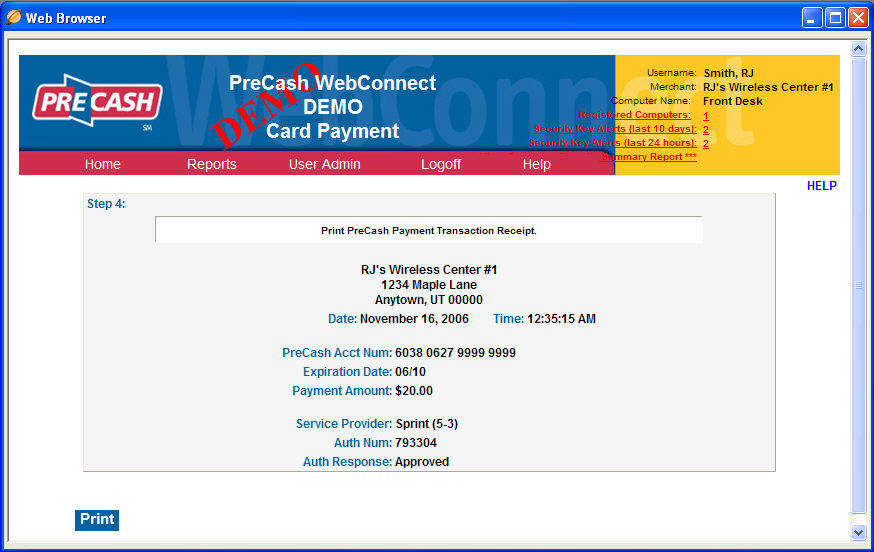Screen dimensions: 874x552
Task: Click the Web Browser title bar icon
Action: [14, 17]
